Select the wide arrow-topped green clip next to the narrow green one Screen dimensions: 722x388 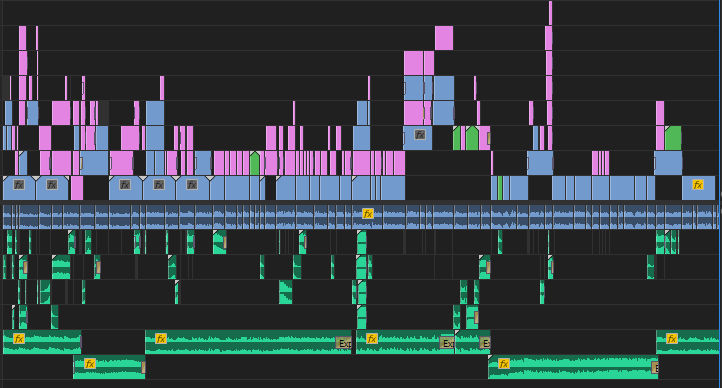point(472,138)
